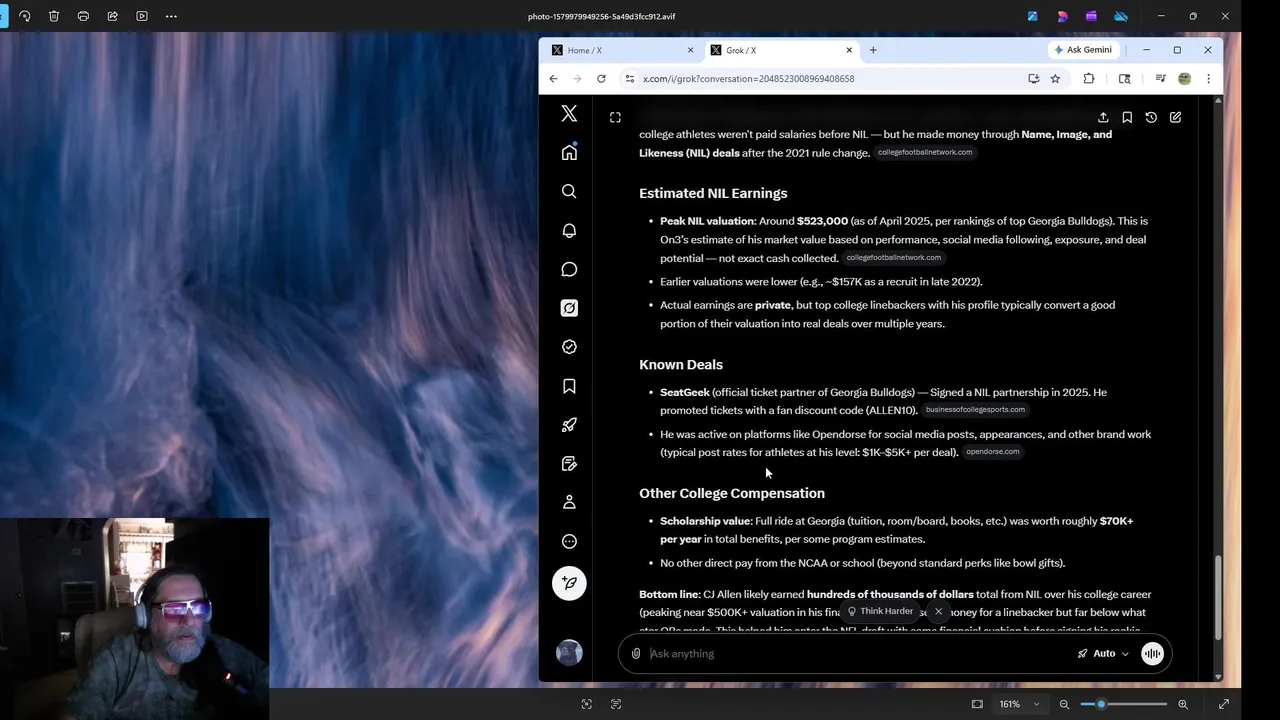The image size is (1280, 720).
Task: Open Grok icon in X sidebar
Action: (569, 308)
